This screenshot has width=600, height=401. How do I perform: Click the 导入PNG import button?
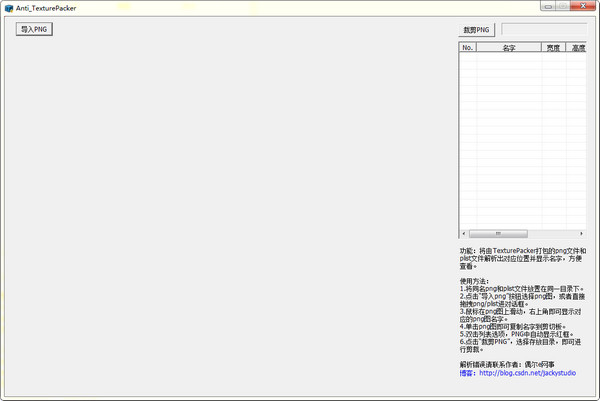(34, 29)
